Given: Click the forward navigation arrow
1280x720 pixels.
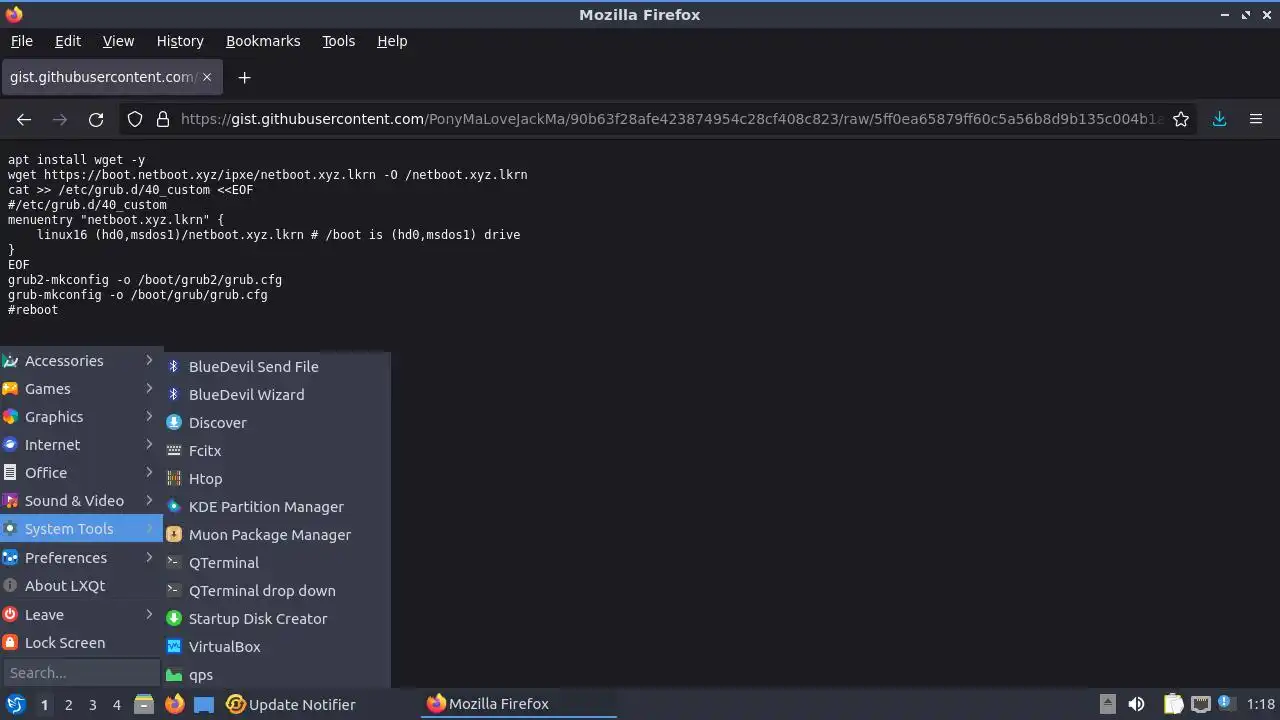Looking at the screenshot, I should [x=60, y=119].
